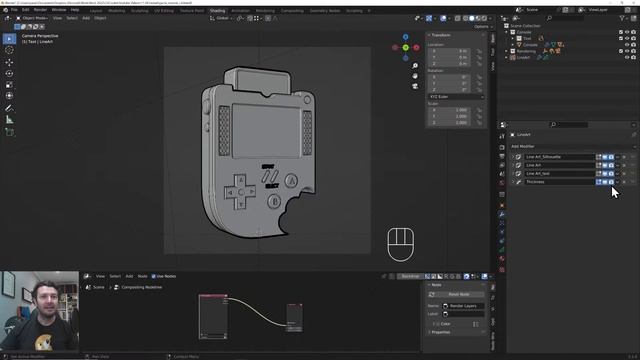Image resolution: width=640 pixels, height=360 pixels.
Task: Uncheck Rendering collection exclude checkbox
Action: click(x=621, y=51)
